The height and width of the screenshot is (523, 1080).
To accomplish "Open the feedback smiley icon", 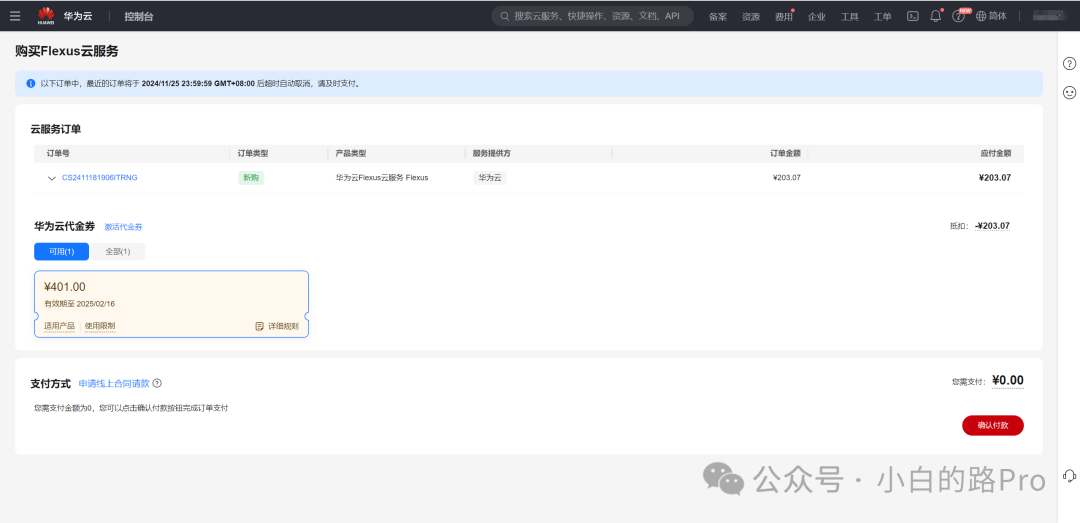I will coord(1069,92).
